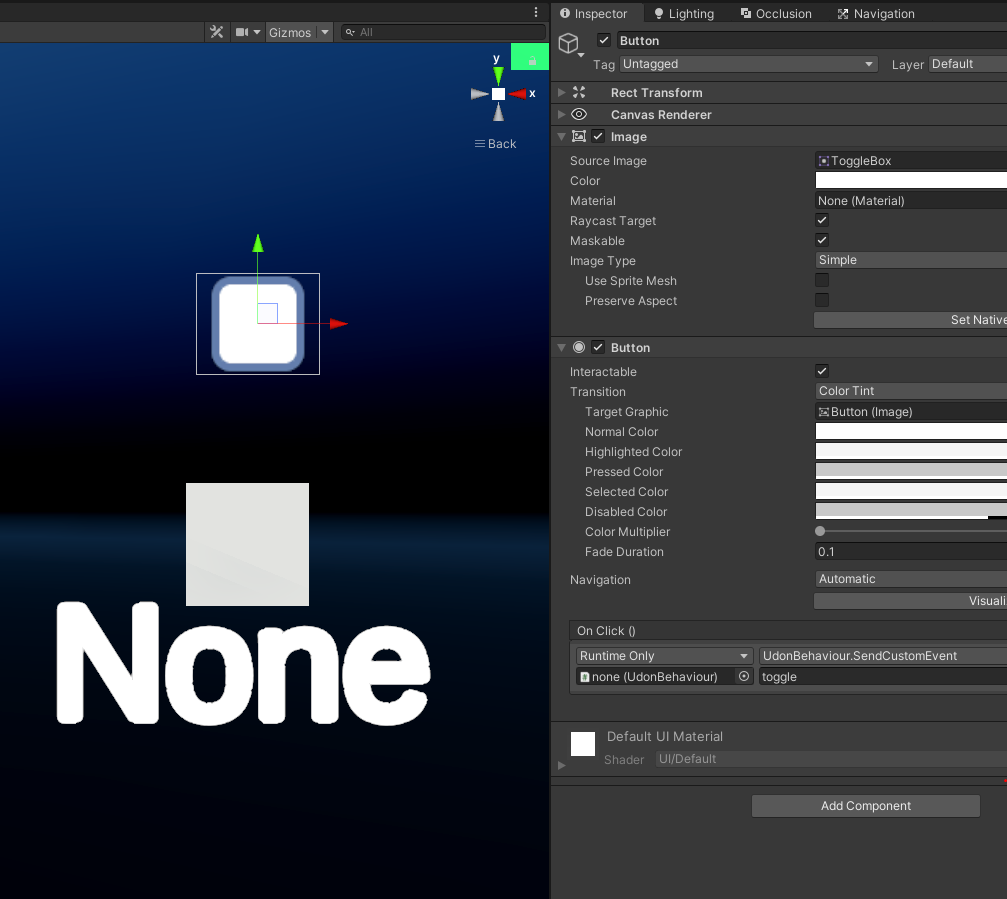Click the green lock icon on gizmo
Screen dimensions: 1007x899
click(532, 60)
